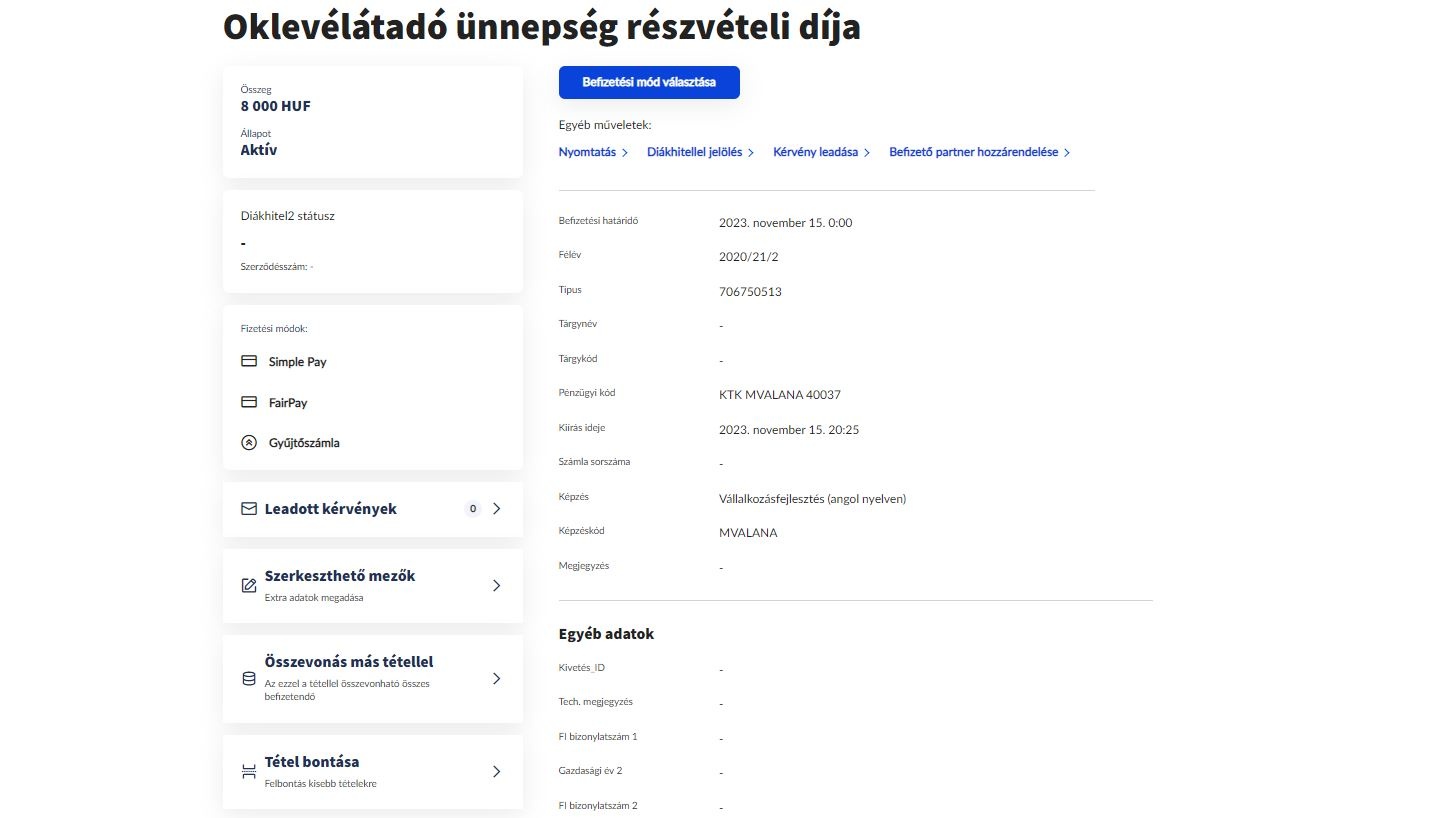Expand Leadott kérvények with its chevron arrow

[497, 509]
